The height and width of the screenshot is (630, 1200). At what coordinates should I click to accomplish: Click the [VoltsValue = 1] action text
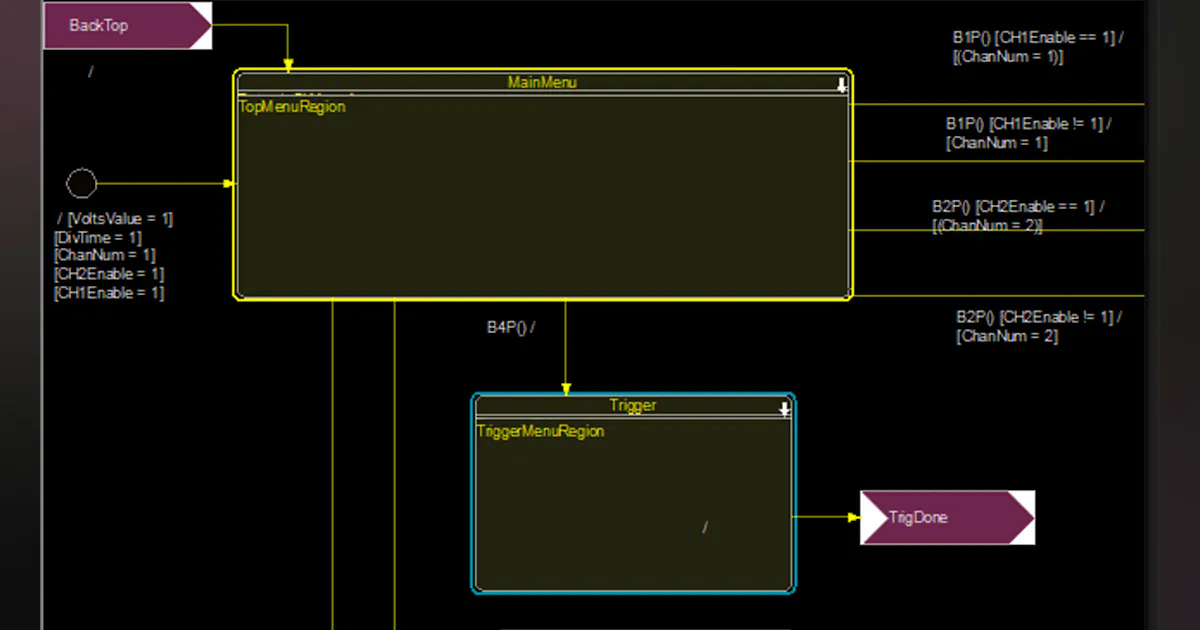point(120,218)
